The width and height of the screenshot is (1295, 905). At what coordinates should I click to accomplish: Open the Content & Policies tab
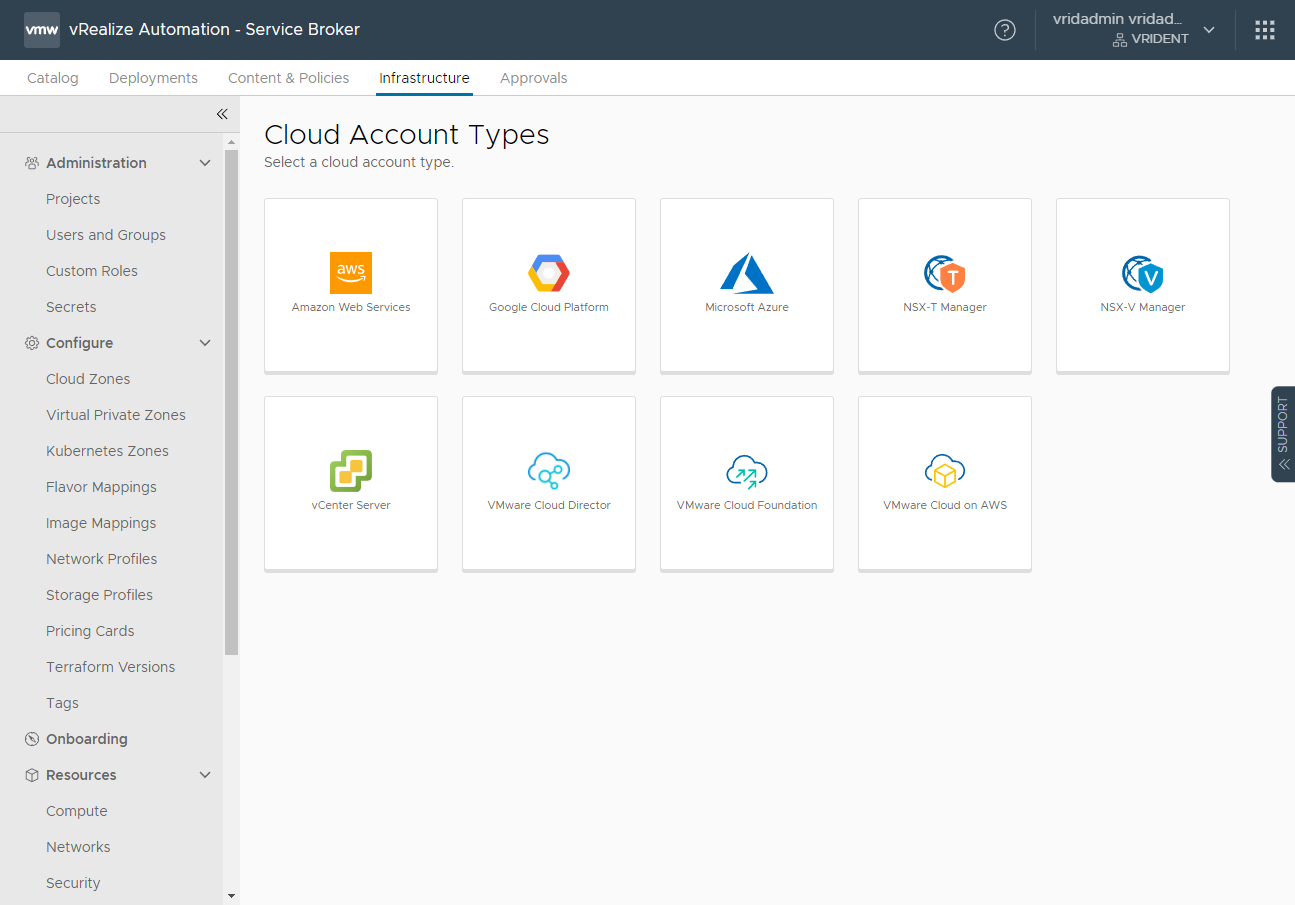(289, 78)
